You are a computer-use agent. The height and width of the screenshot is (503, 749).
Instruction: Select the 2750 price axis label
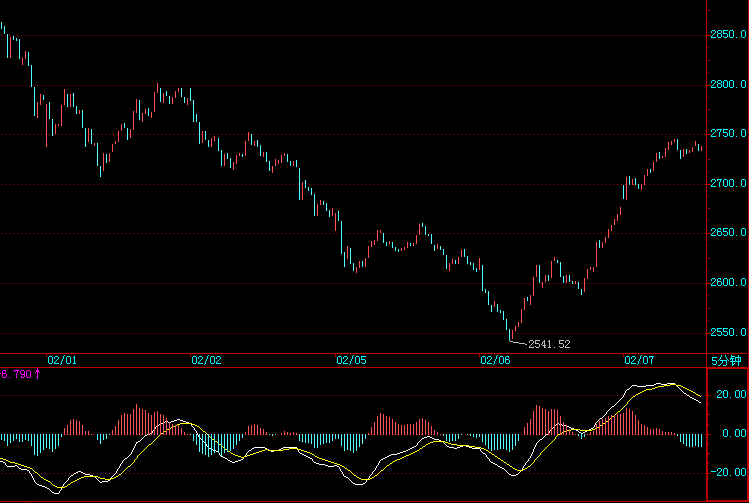click(729, 135)
